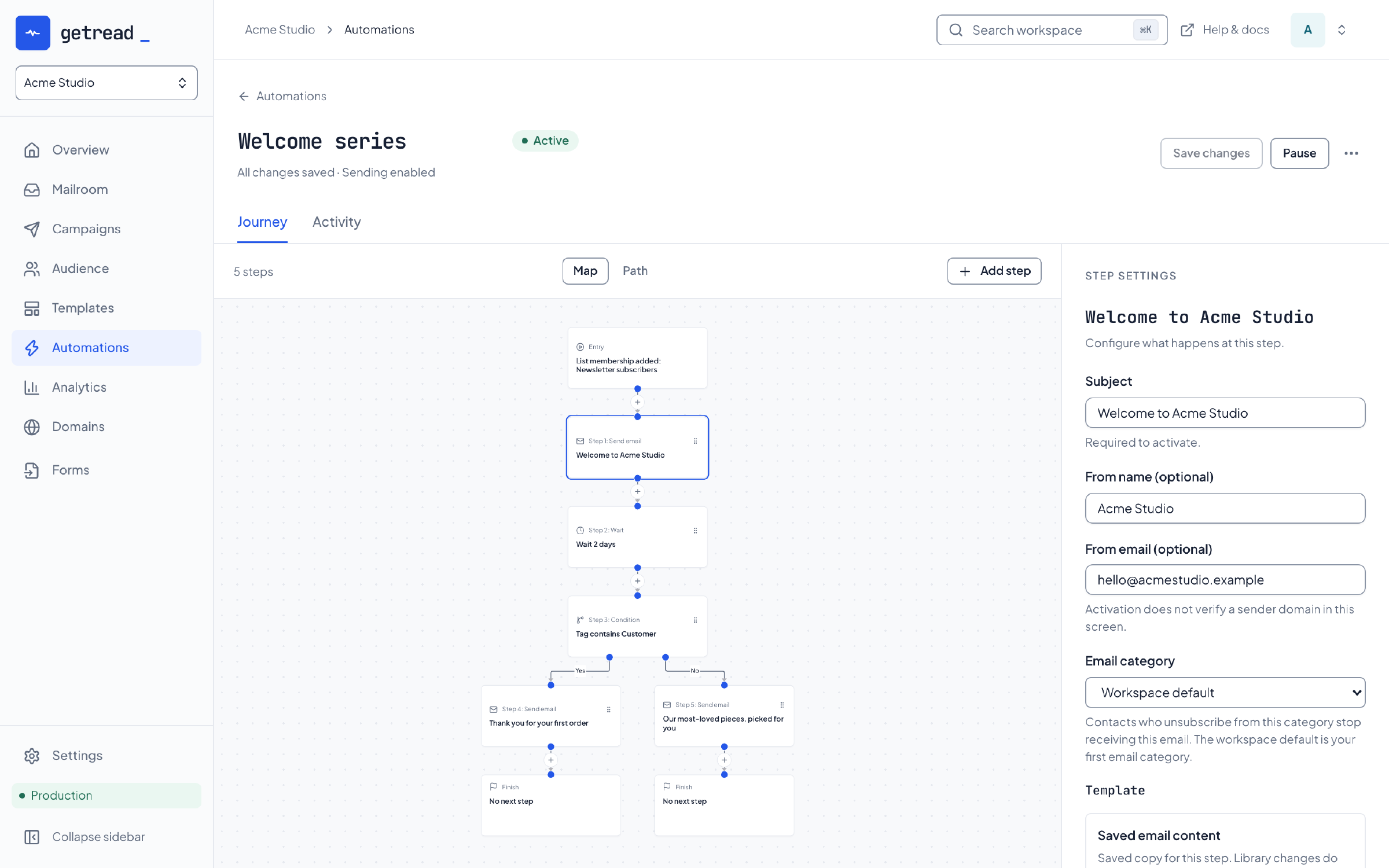
Task: Insert a step with plus below Wait 2 days
Action: pos(637,581)
